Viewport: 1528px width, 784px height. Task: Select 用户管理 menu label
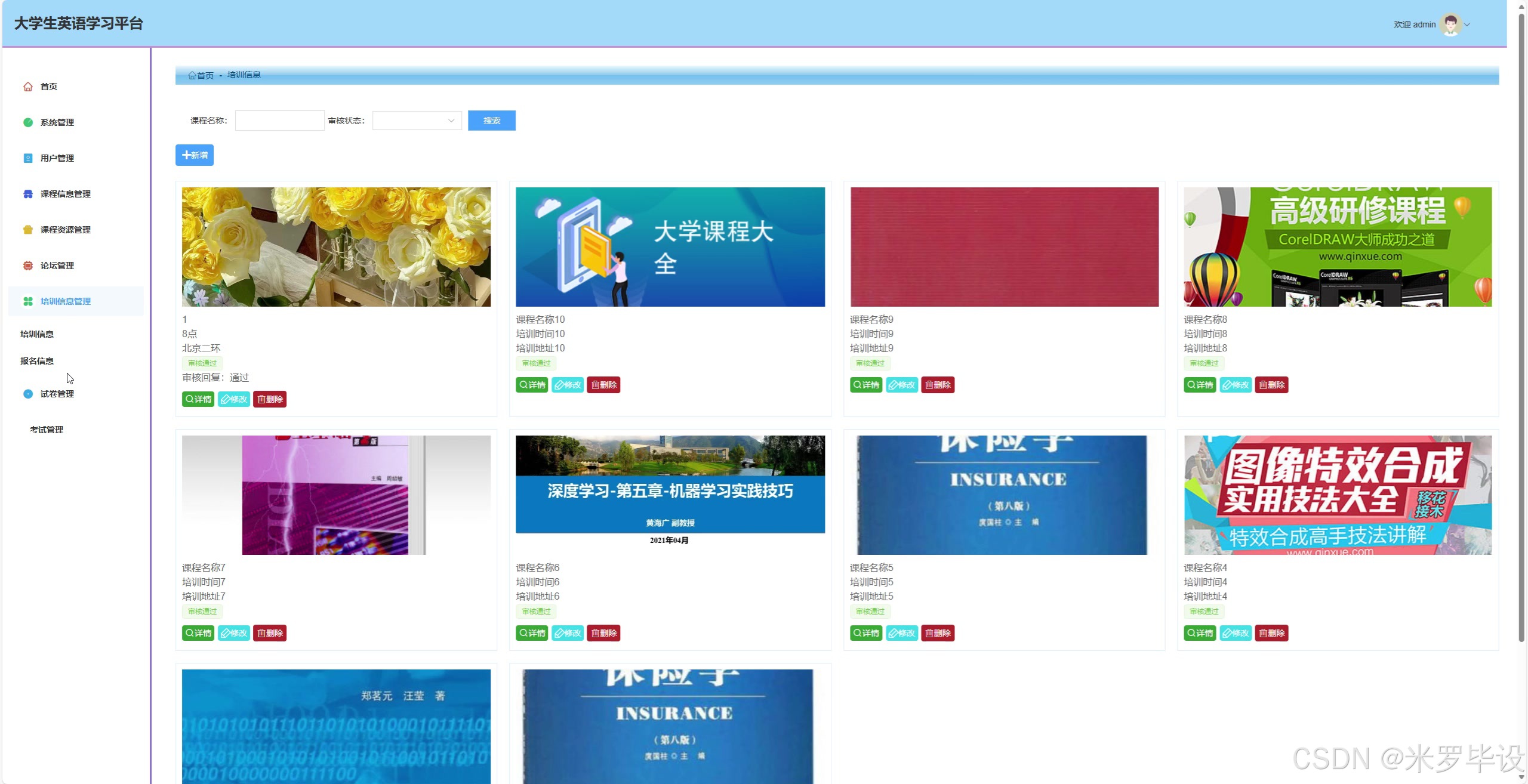57,159
